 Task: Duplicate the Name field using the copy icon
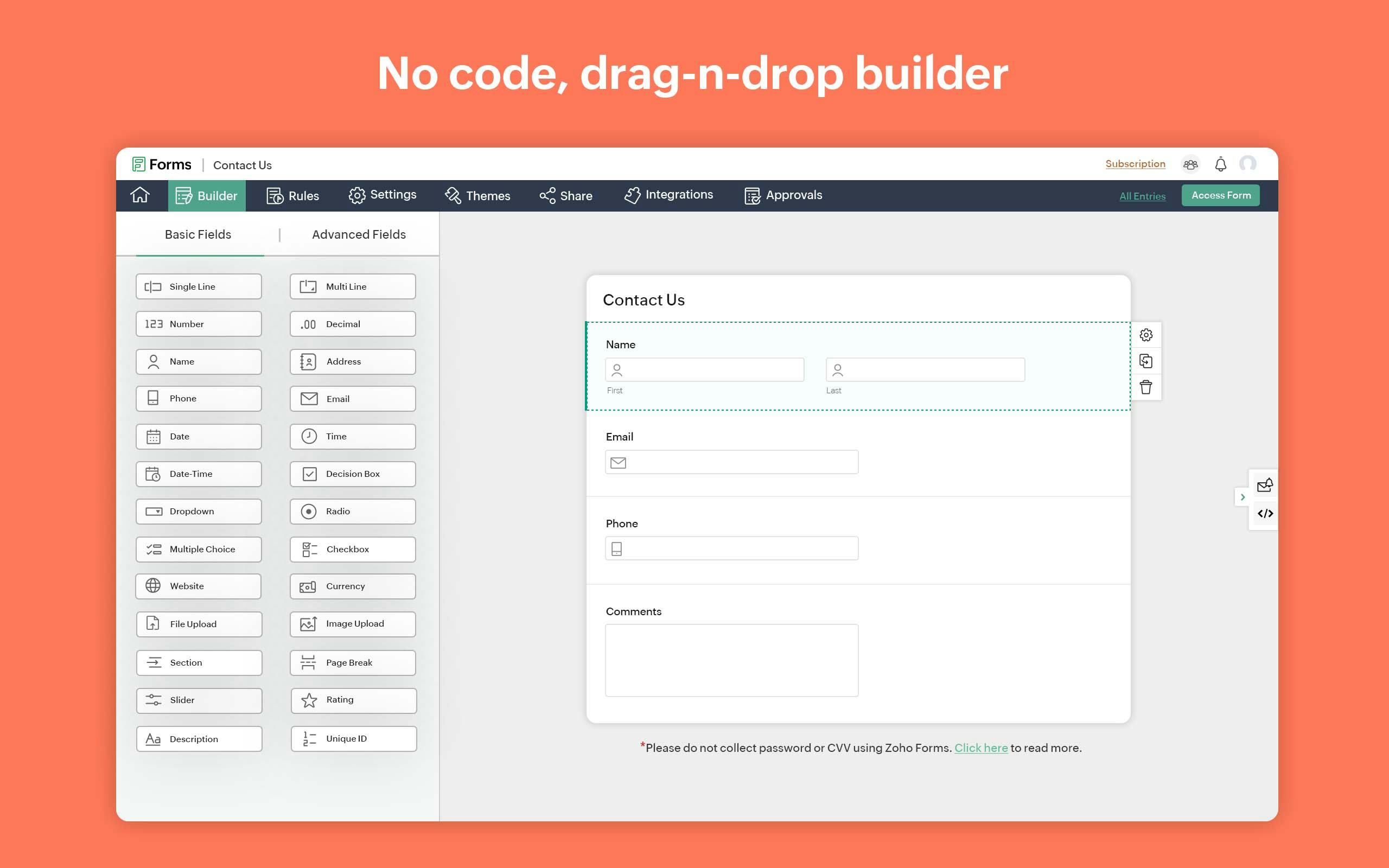(1146, 361)
